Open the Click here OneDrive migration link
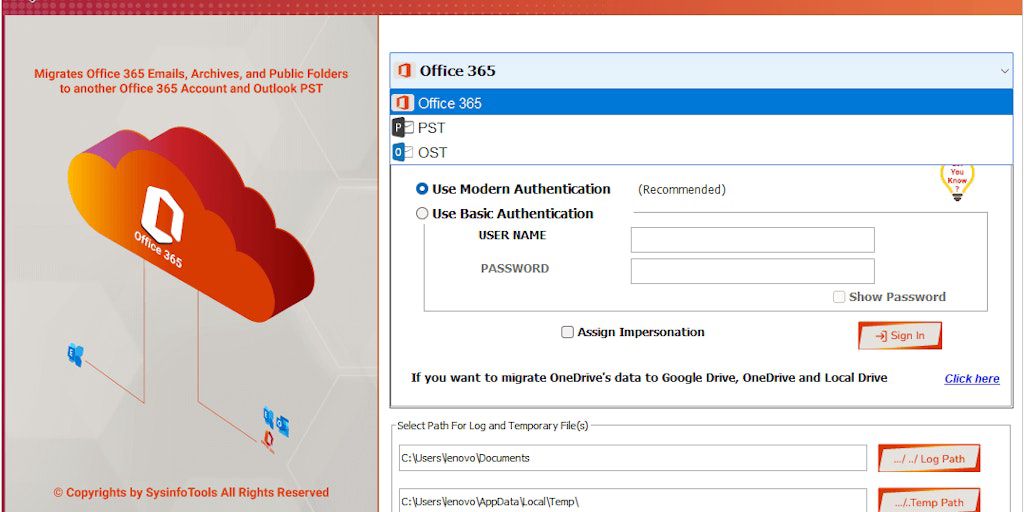This screenshot has width=1024, height=512. tap(972, 379)
